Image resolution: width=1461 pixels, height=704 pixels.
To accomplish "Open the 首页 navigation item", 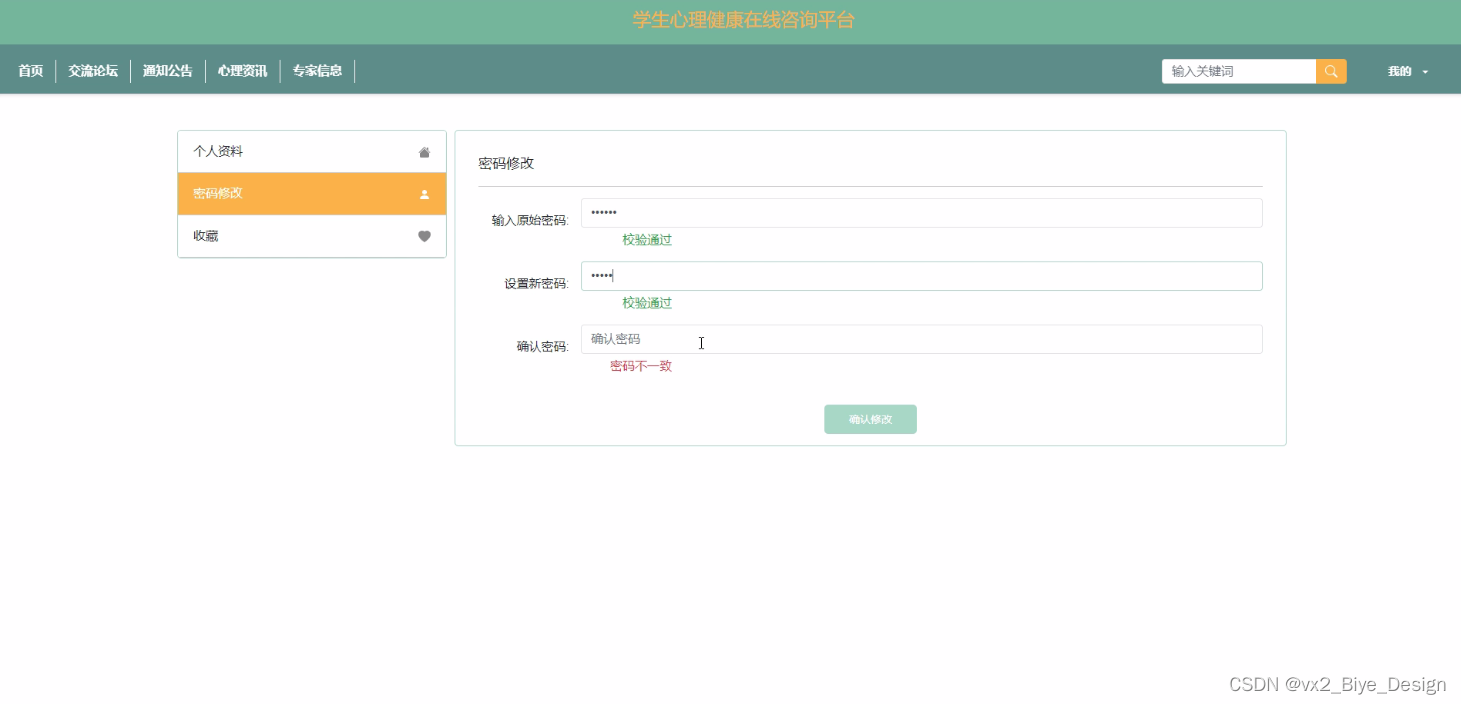I will coord(31,71).
